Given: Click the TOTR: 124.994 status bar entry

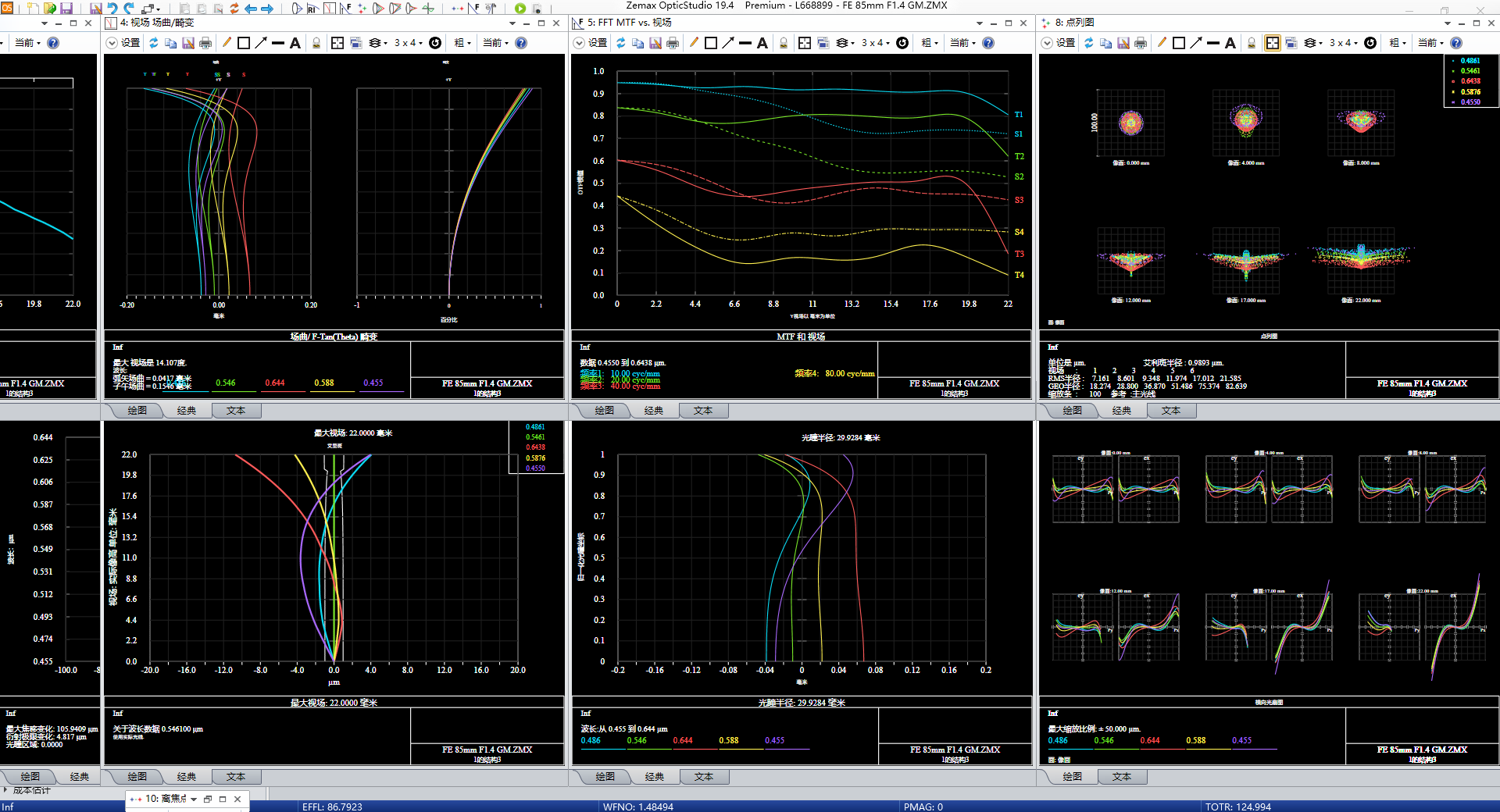Looking at the screenshot, I should coord(1237,807).
